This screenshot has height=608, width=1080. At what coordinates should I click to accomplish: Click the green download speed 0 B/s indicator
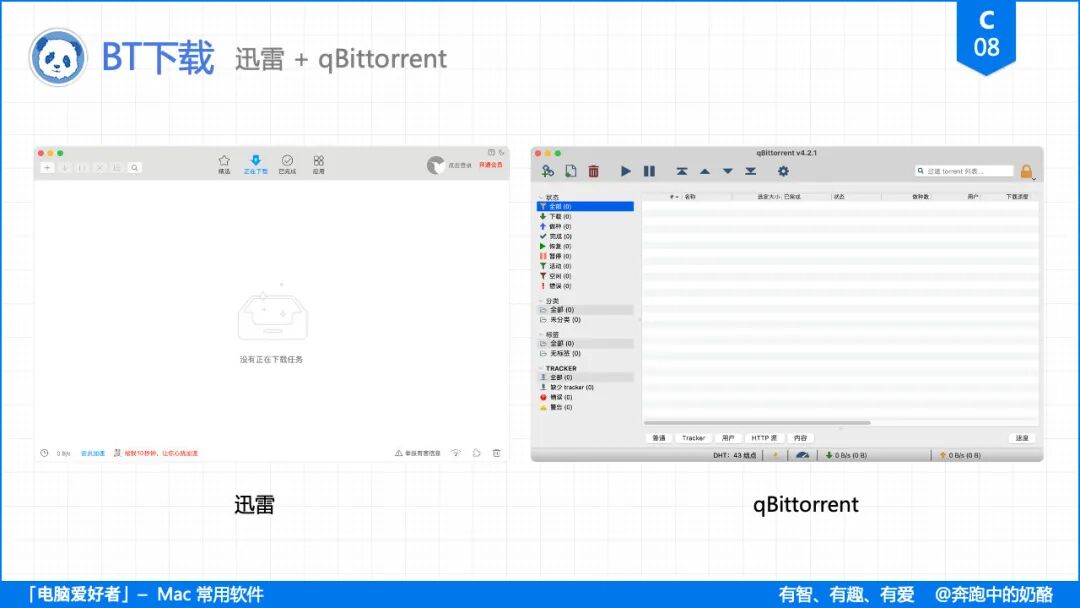[x=846, y=455]
